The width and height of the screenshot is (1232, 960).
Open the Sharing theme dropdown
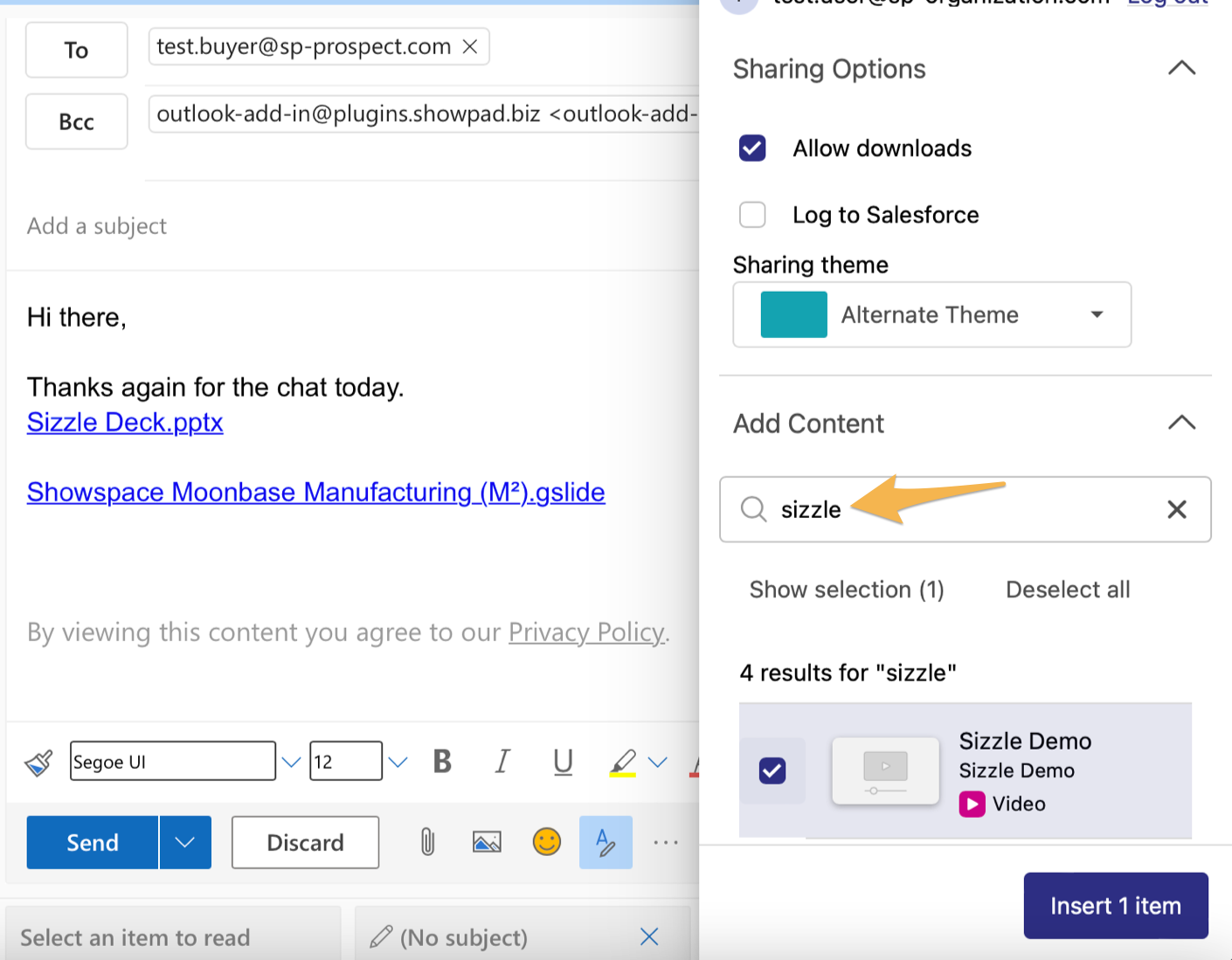coord(1097,314)
